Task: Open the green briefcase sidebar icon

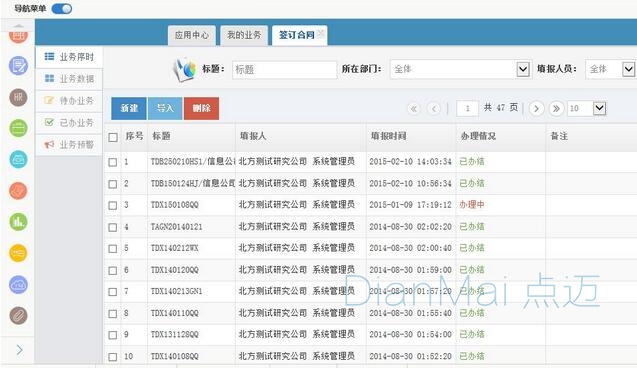Action: (x=18, y=128)
